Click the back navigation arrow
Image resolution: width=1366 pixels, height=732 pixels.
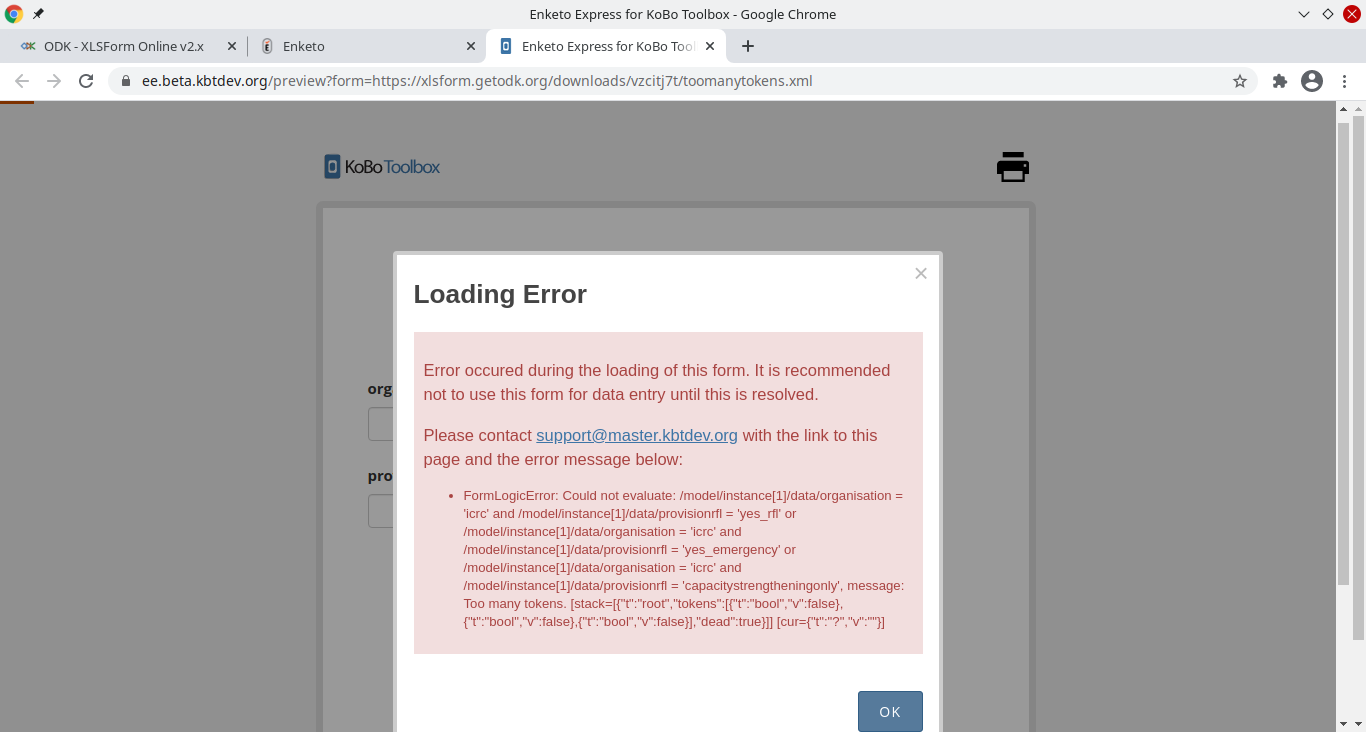[20, 81]
